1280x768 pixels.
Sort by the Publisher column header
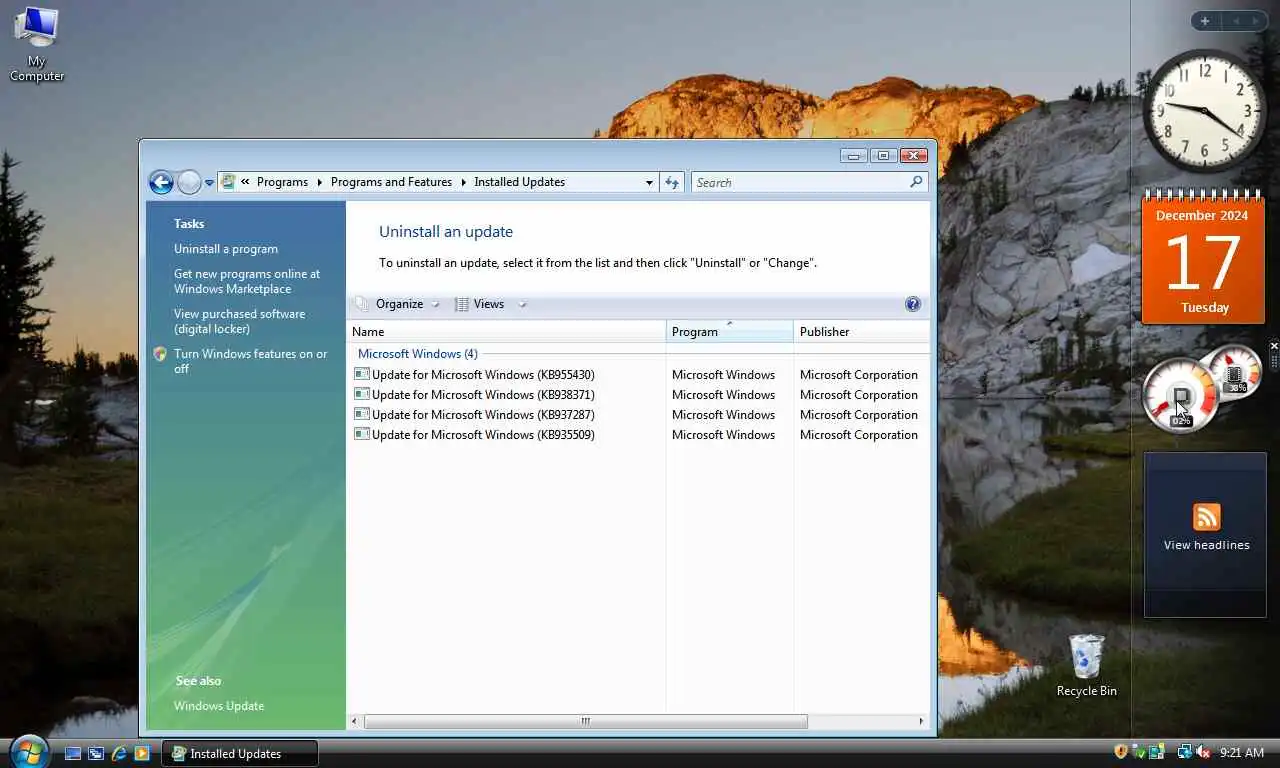pos(861,331)
